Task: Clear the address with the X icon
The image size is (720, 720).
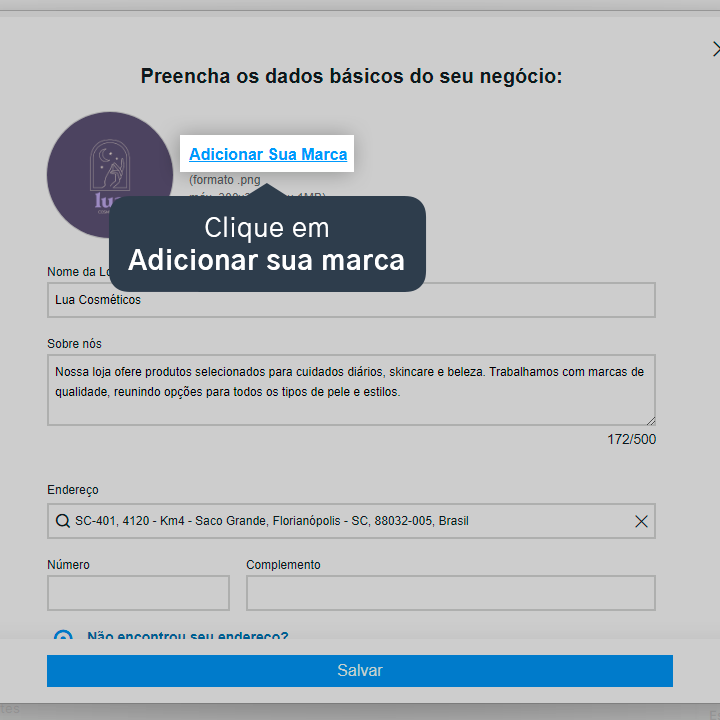Action: coord(641,521)
